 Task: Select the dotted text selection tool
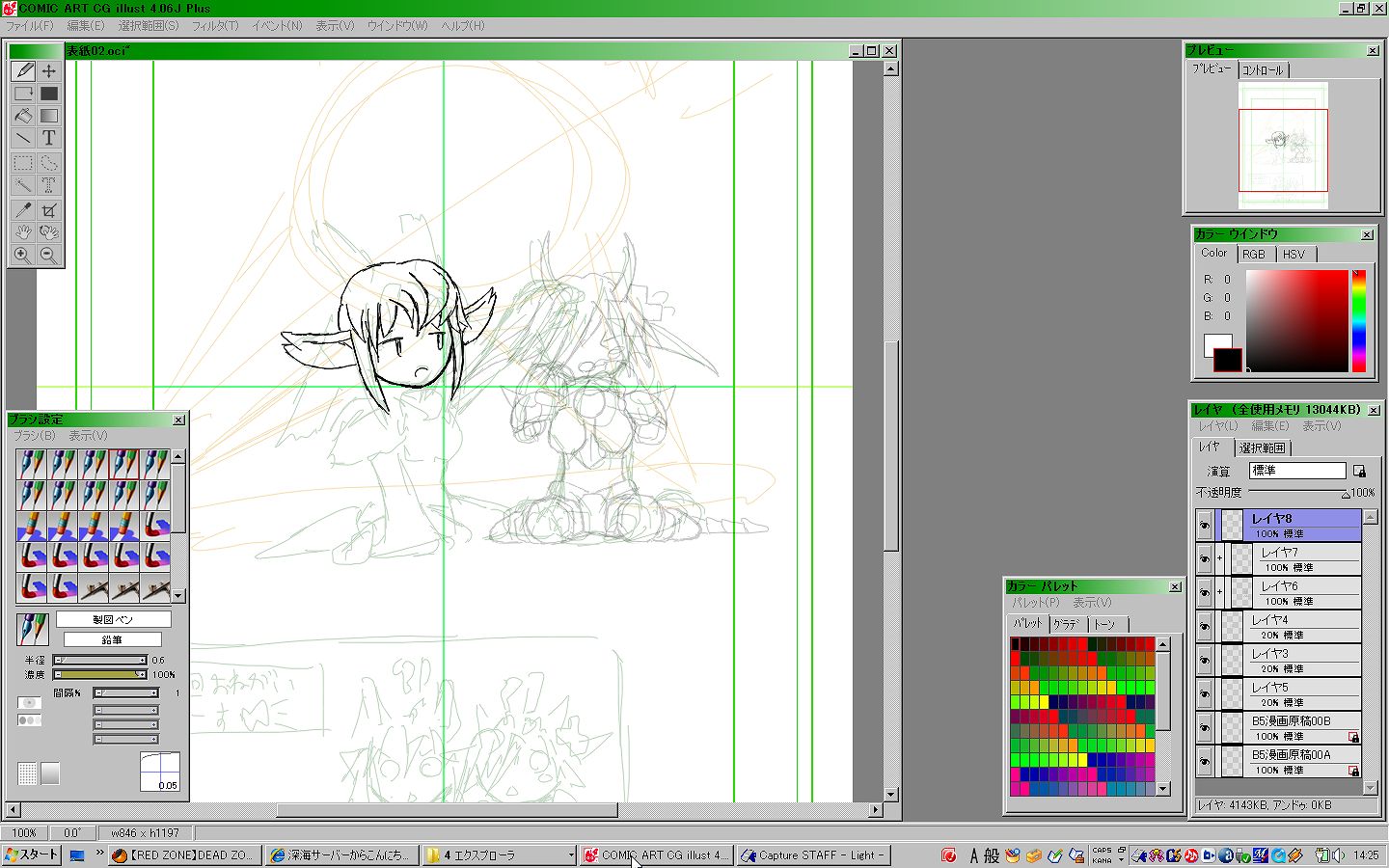click(49, 184)
